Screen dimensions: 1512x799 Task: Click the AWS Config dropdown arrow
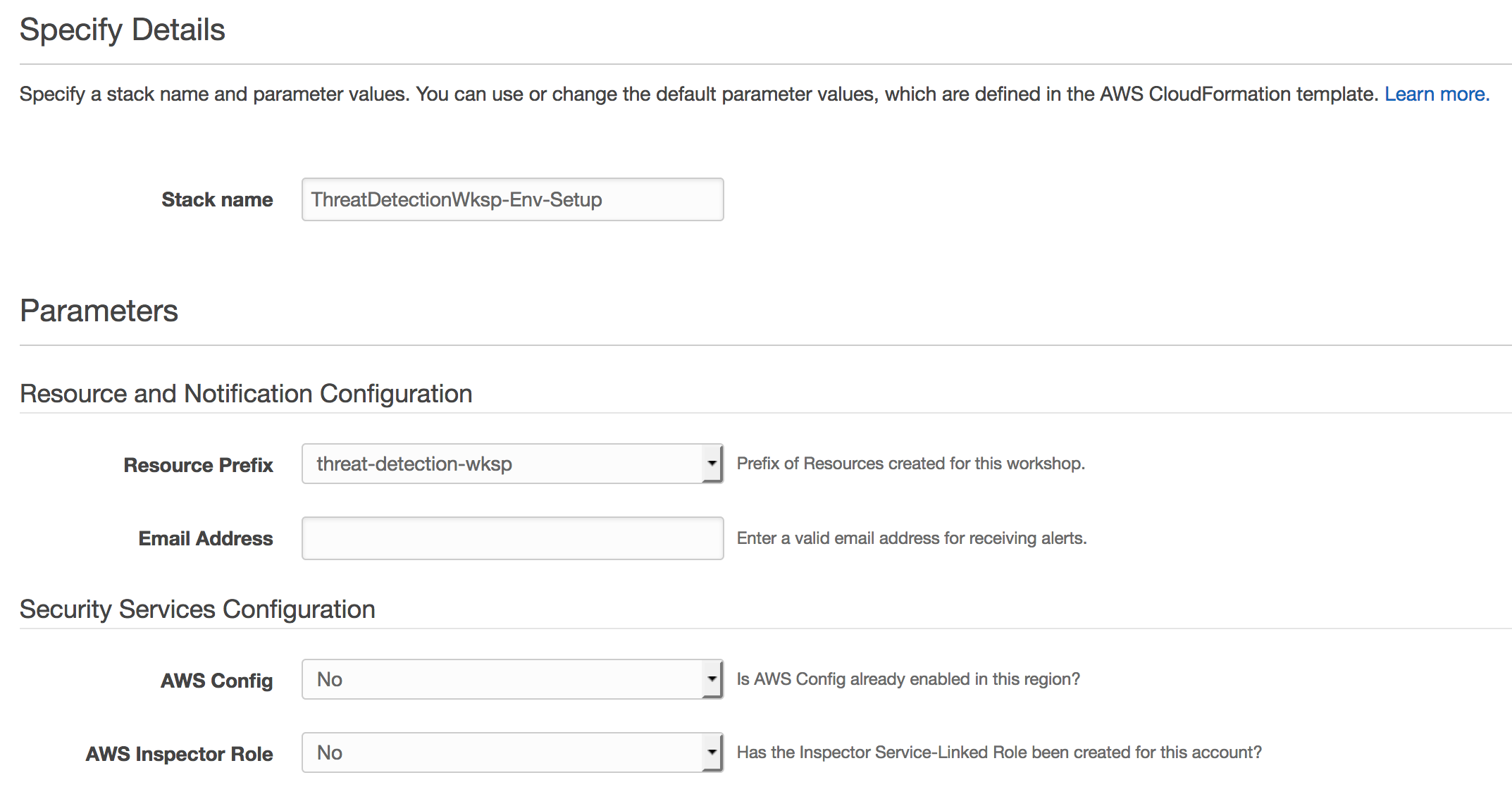coord(712,679)
